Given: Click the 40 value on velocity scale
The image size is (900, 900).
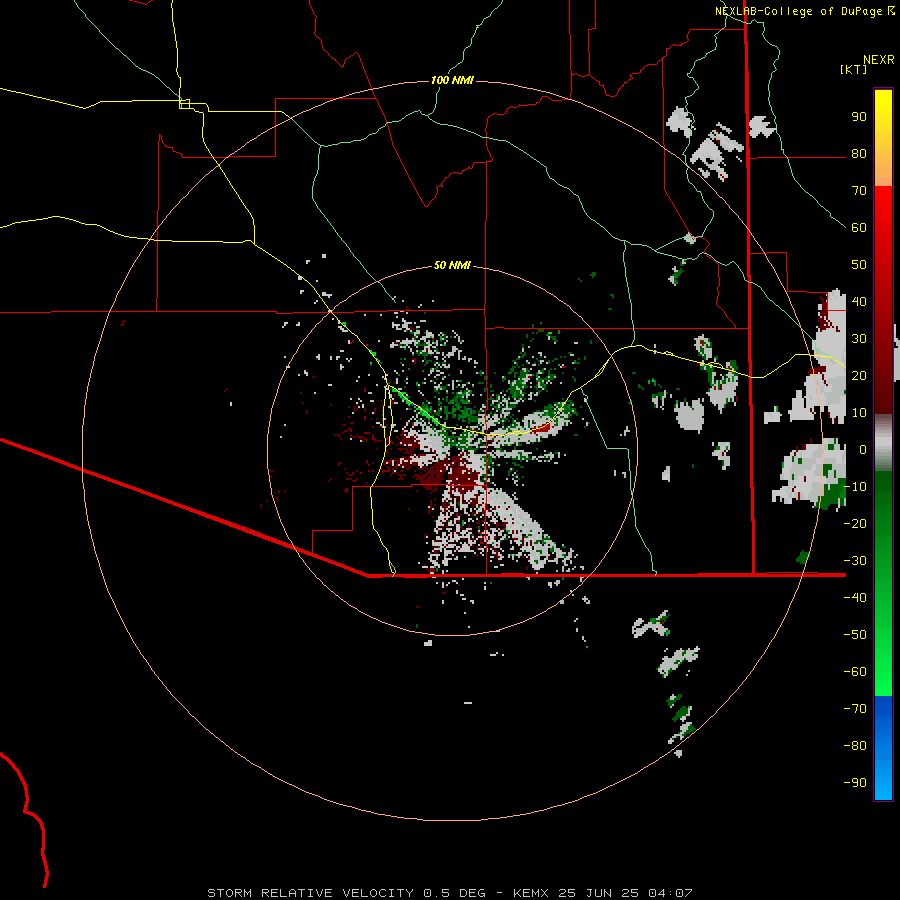Looking at the screenshot, I should pos(859,301).
